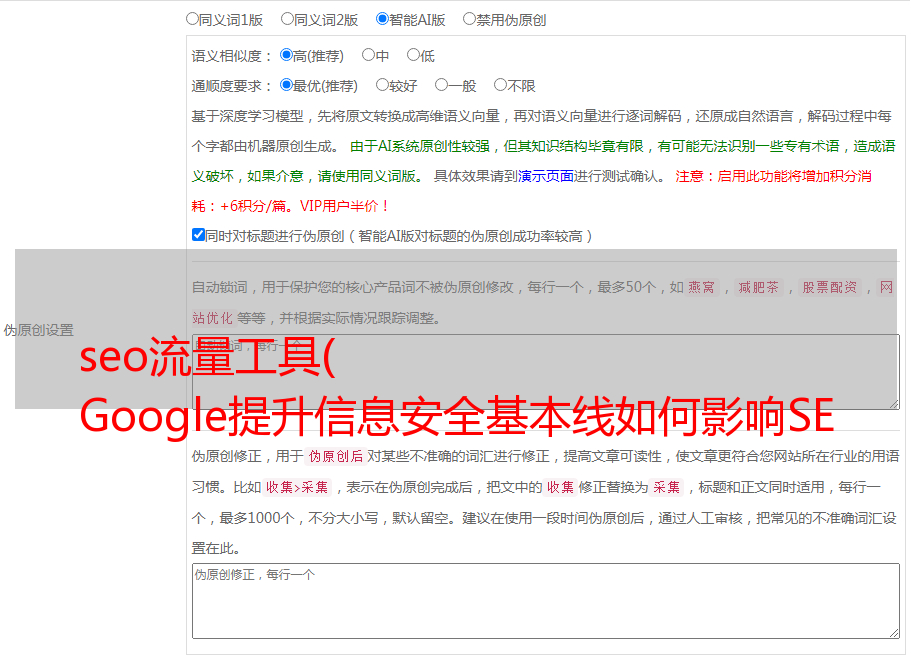Viewport: 911px width, 658px height.
Task: Click the 减肥茶 example keyword tag
Action: coord(758,287)
